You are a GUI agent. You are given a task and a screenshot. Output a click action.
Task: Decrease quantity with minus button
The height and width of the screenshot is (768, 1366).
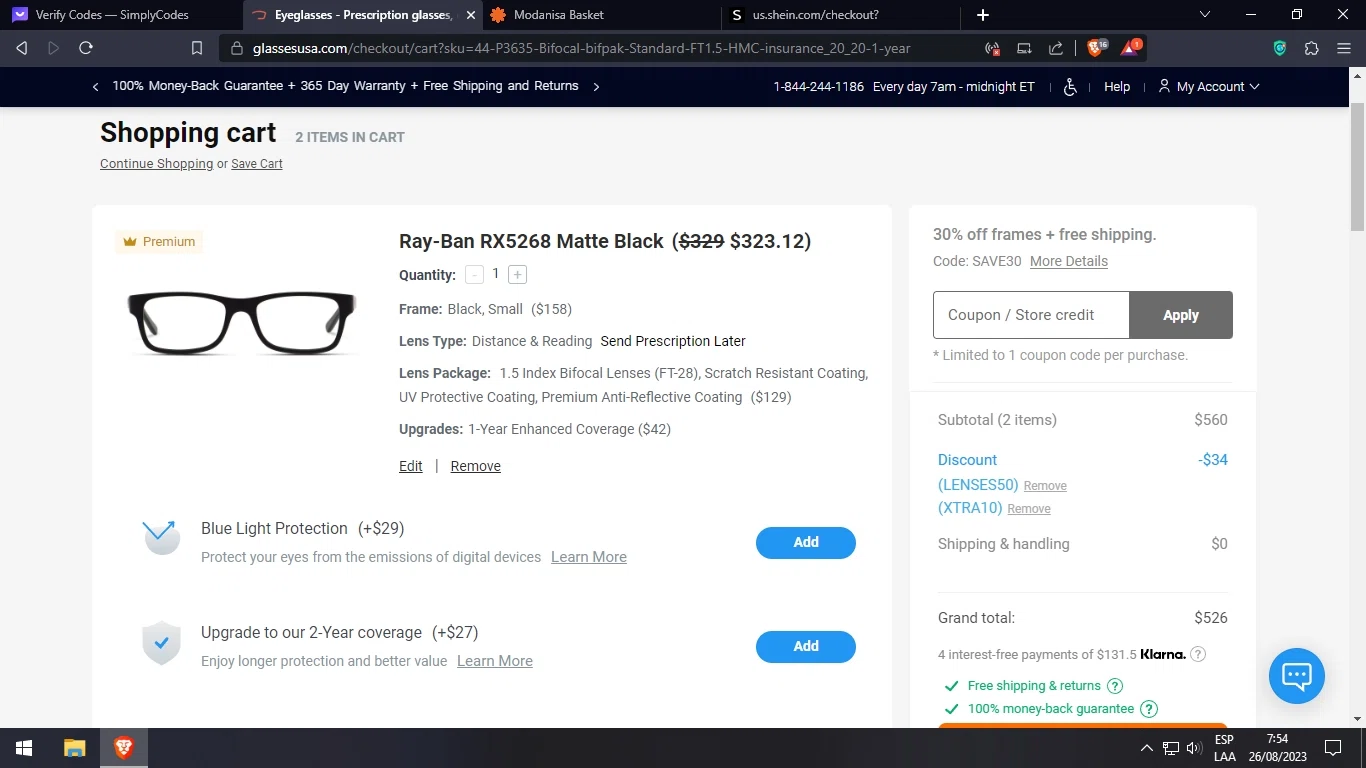[475, 274]
